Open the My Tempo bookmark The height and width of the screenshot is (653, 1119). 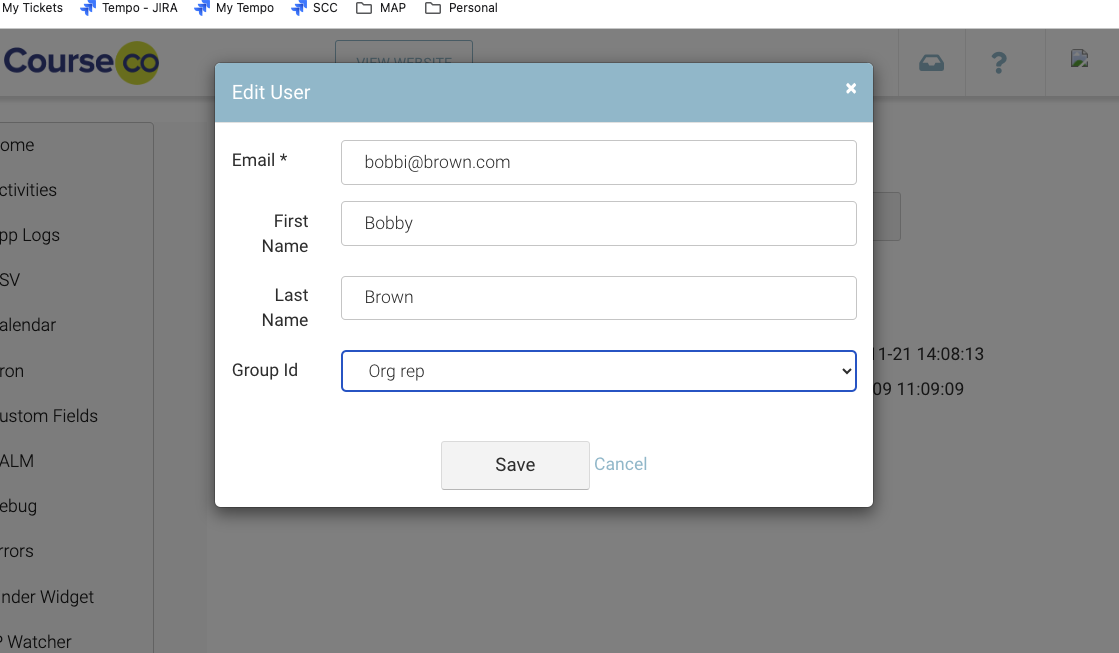point(234,8)
